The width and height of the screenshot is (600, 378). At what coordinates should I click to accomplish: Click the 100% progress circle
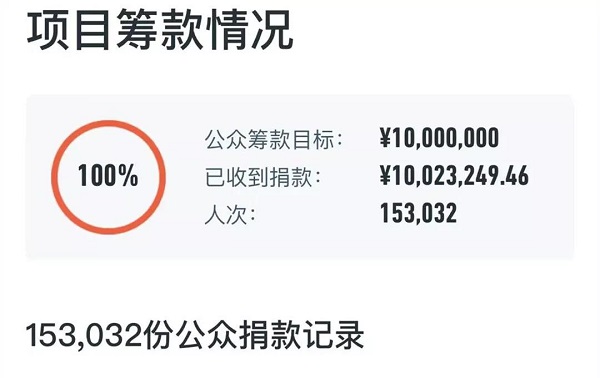108,177
